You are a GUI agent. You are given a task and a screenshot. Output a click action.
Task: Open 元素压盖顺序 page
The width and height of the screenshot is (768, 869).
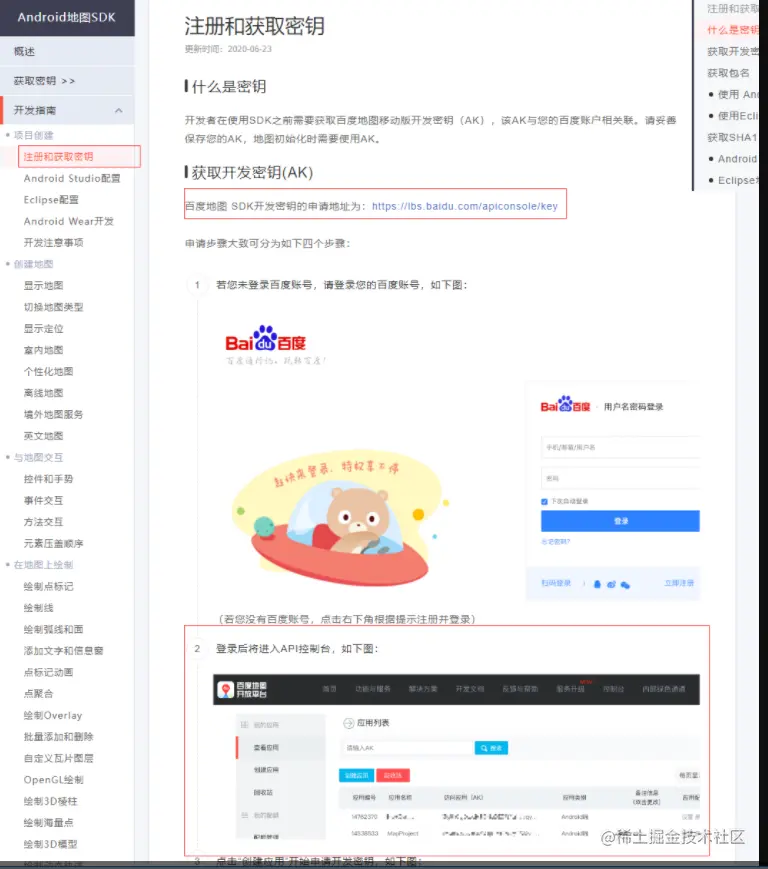point(53,544)
